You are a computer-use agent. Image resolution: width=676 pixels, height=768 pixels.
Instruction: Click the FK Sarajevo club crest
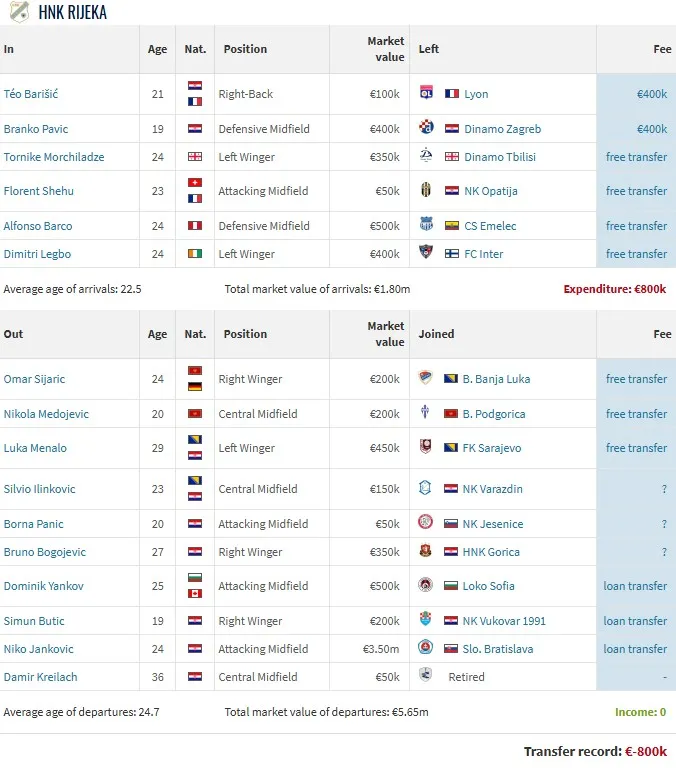tap(426, 448)
